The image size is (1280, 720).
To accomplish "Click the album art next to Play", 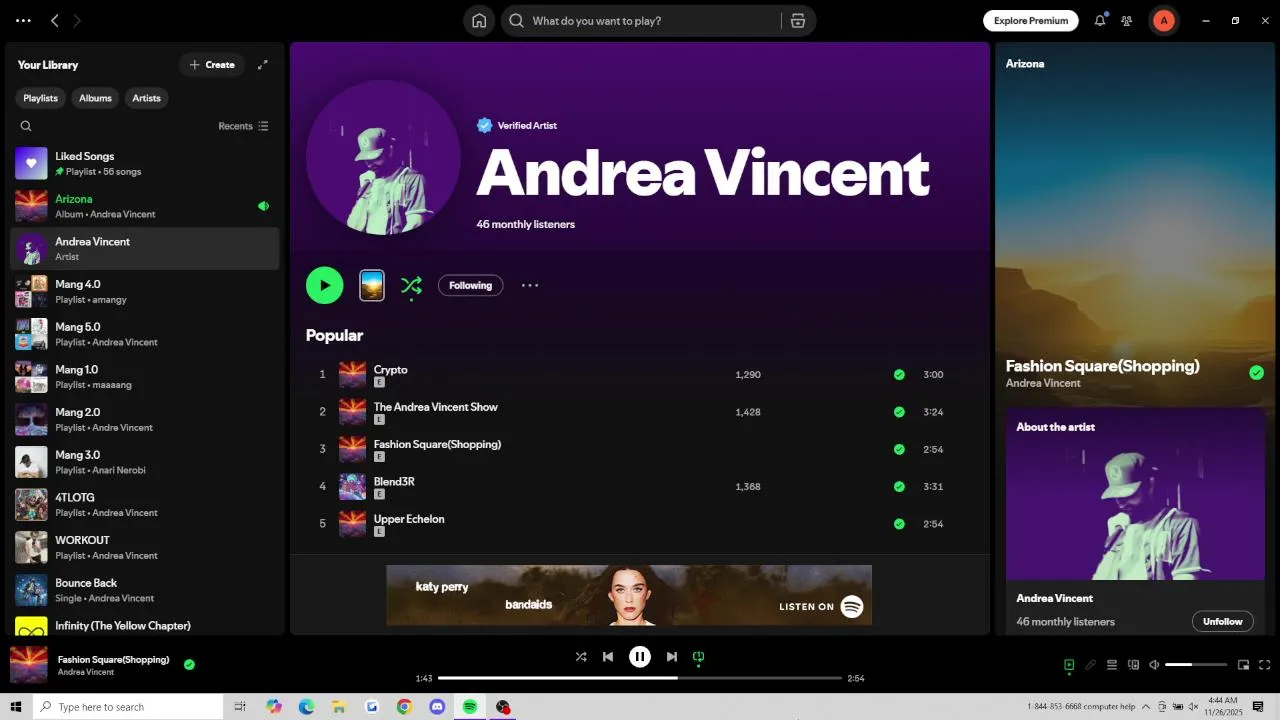I will pyautogui.click(x=371, y=285).
